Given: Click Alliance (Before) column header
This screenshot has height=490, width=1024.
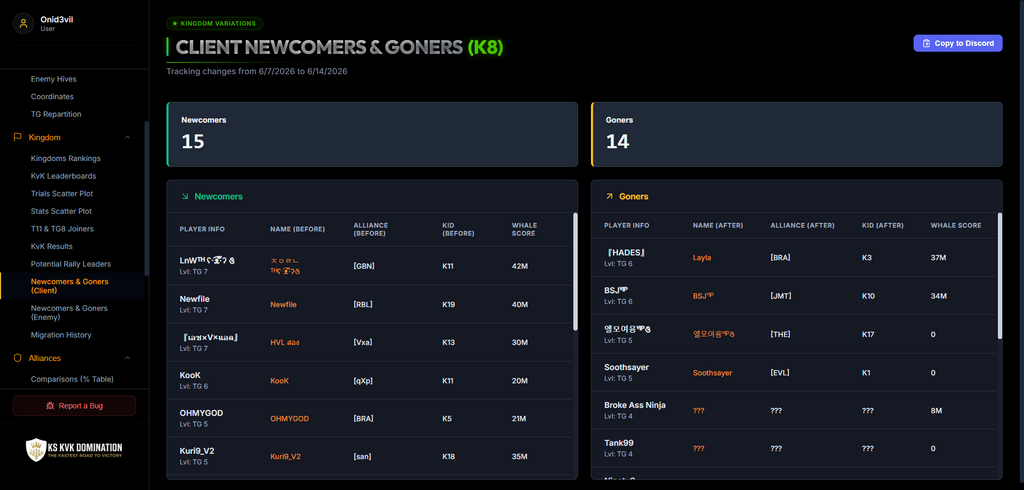Looking at the screenshot, I should point(370,229).
